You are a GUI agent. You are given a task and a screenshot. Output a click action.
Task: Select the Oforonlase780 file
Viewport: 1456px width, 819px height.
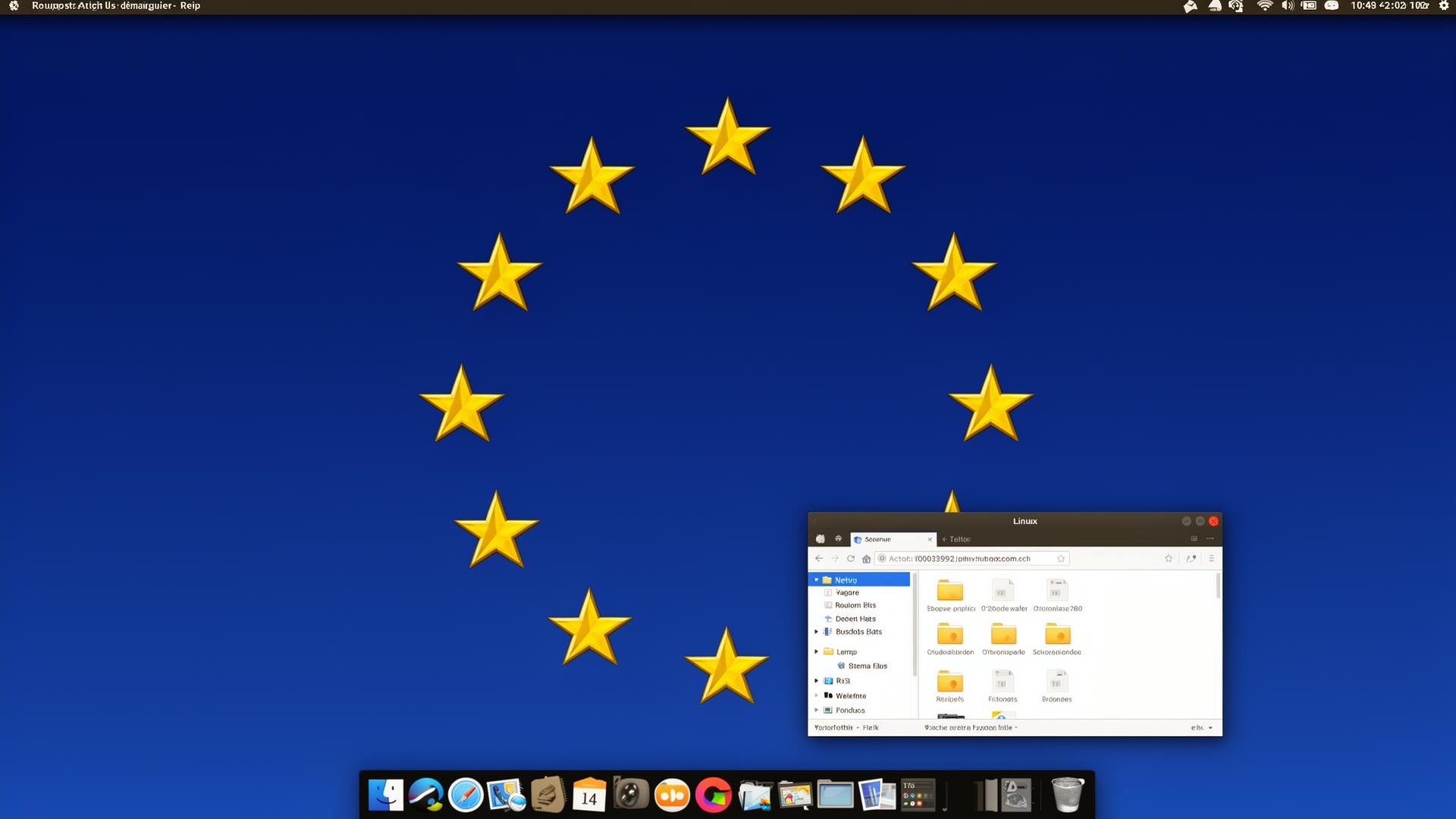click(x=1057, y=595)
